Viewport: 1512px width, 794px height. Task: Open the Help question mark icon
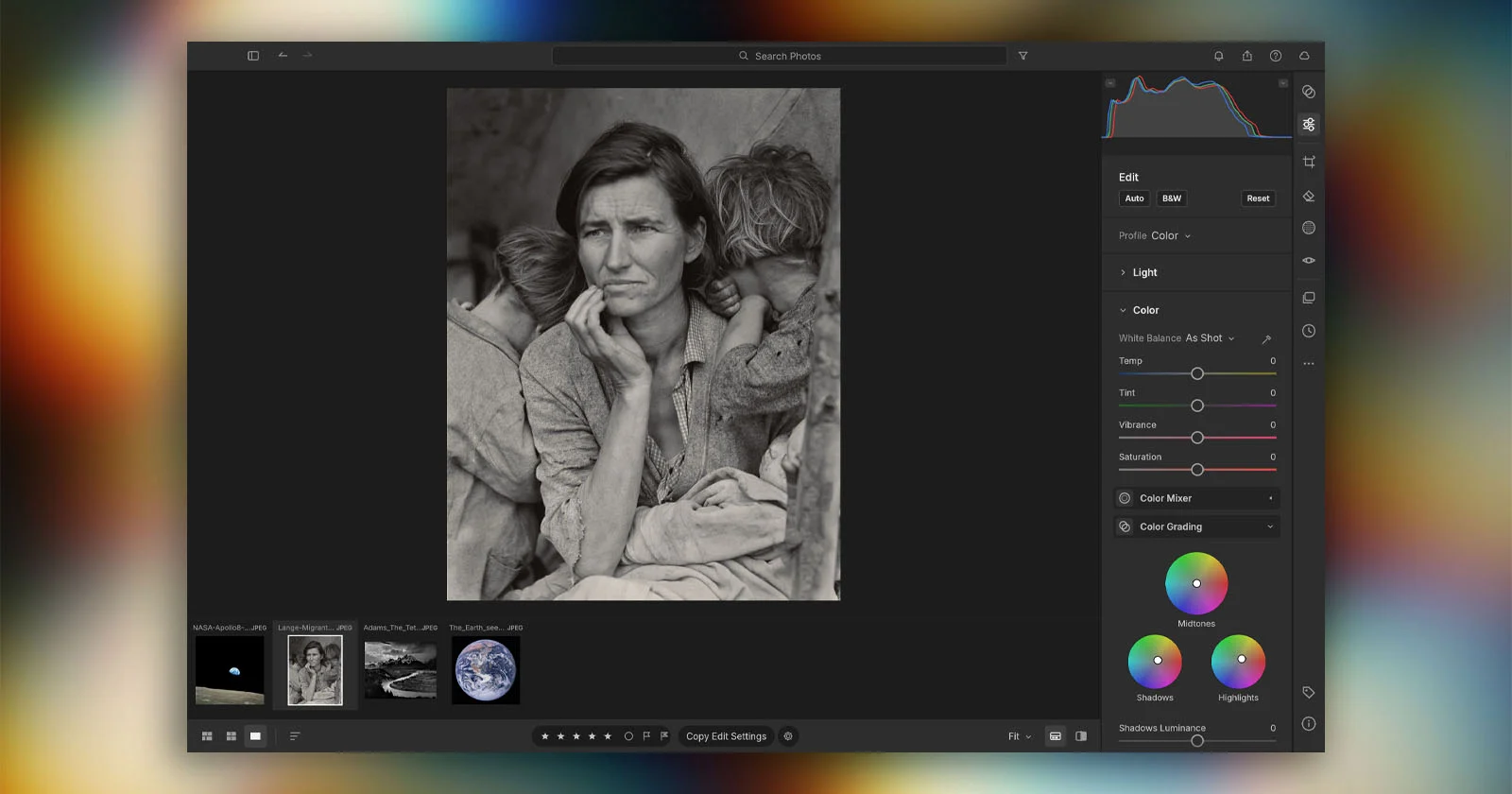(x=1276, y=56)
